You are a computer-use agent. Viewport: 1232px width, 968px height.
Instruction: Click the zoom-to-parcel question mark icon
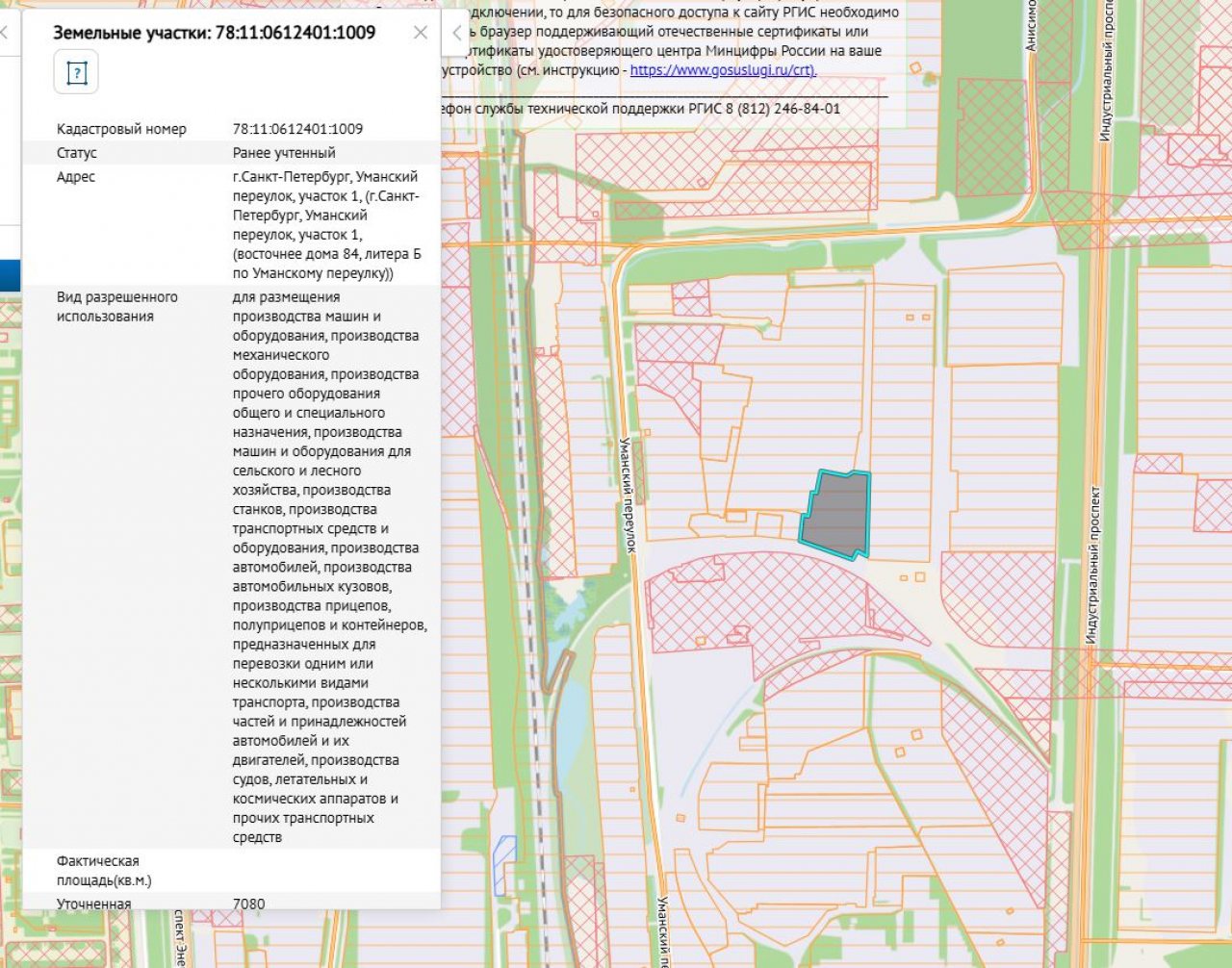pos(76,73)
